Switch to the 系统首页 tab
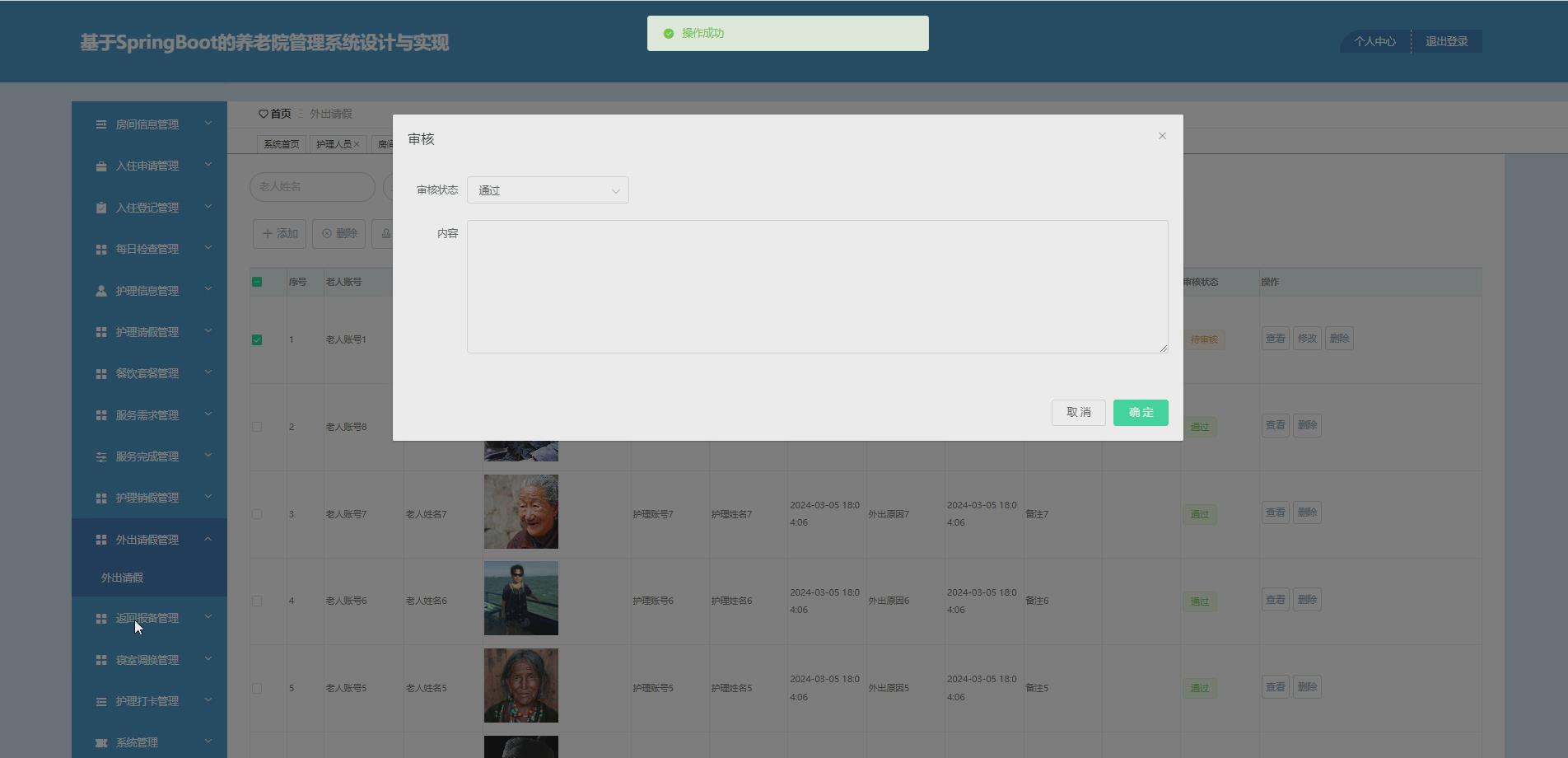1568x758 pixels. pos(282,144)
